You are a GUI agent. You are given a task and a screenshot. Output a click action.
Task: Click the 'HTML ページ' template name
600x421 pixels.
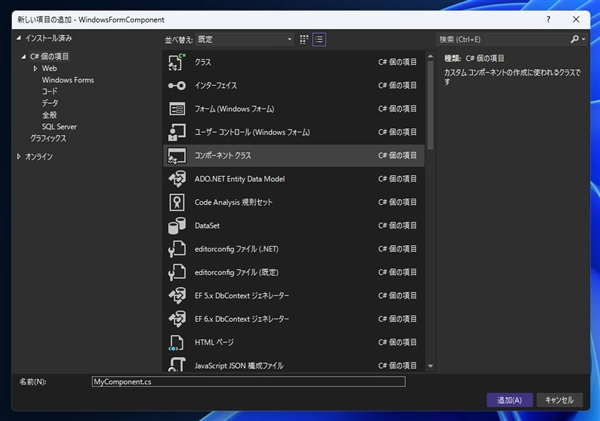[x=214, y=342]
